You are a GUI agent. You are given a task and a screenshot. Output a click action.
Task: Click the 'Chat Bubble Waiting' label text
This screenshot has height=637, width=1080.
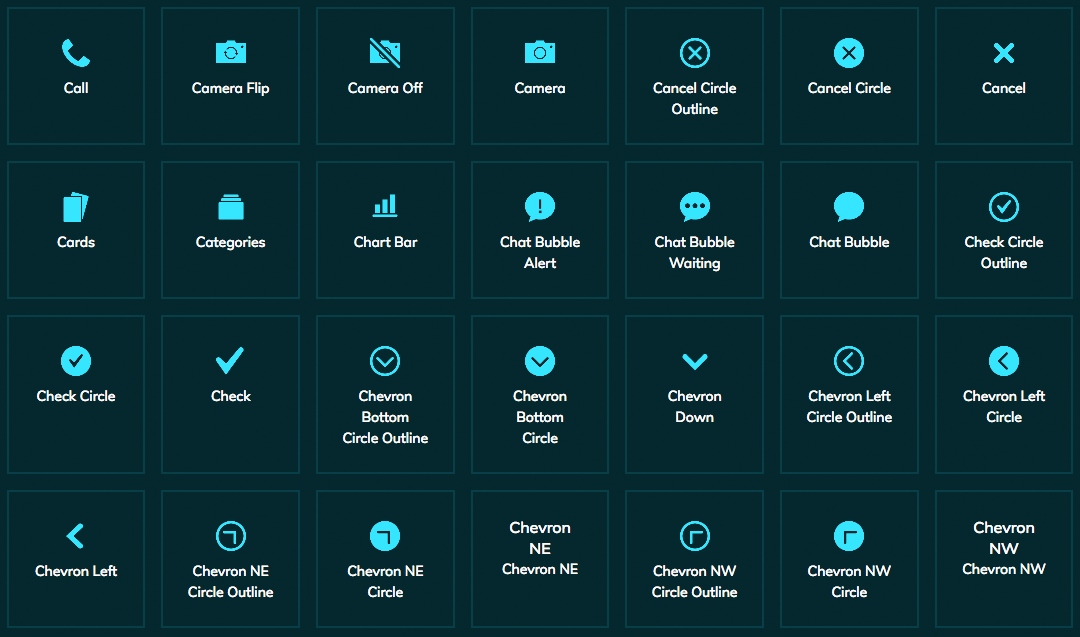695,253
